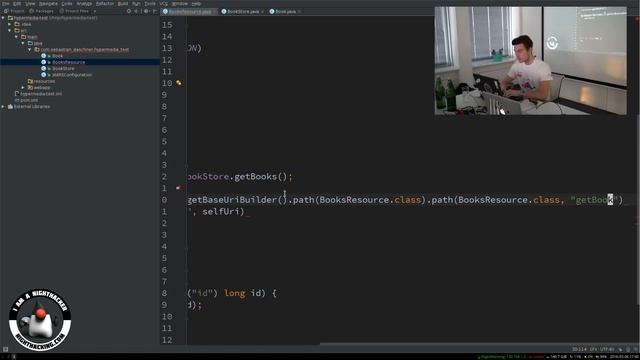Viewport: 640px width, 360px height.
Task: Place cursor on getBaseUriBuilder() in code
Action: coord(238,200)
